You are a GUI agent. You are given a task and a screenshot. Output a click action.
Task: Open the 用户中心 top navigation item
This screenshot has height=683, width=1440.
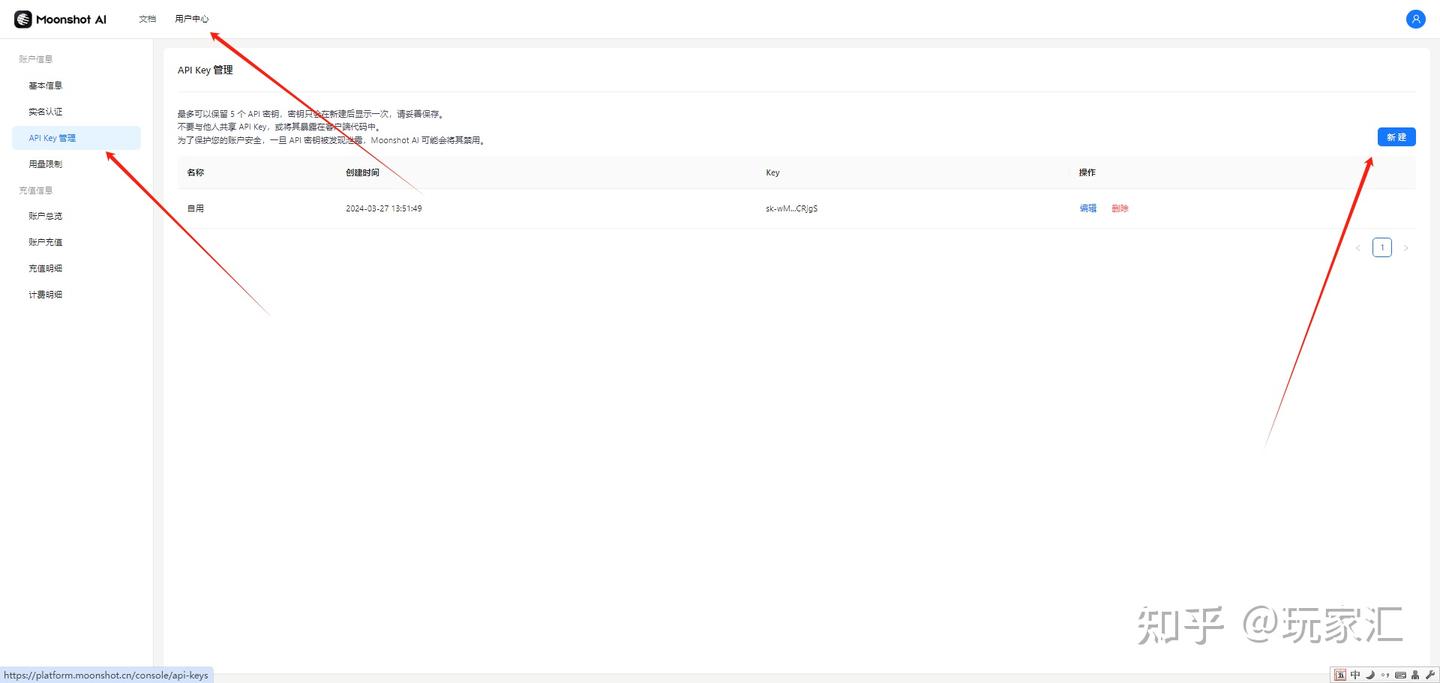pos(192,19)
